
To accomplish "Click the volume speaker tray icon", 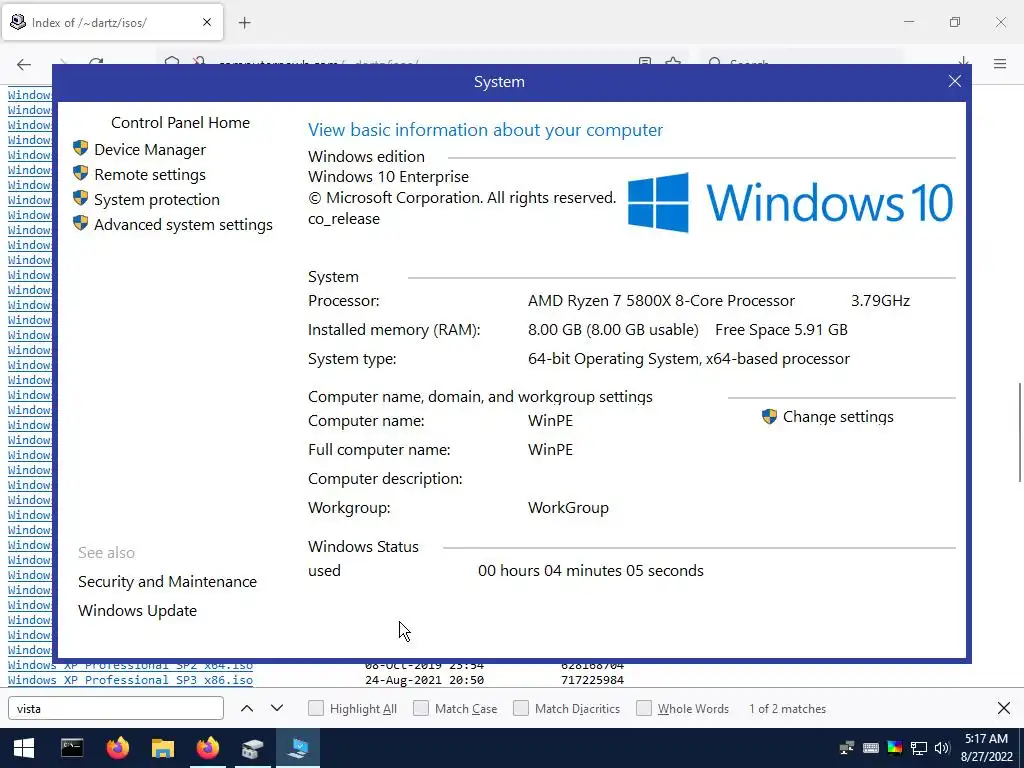I will pos(942,748).
